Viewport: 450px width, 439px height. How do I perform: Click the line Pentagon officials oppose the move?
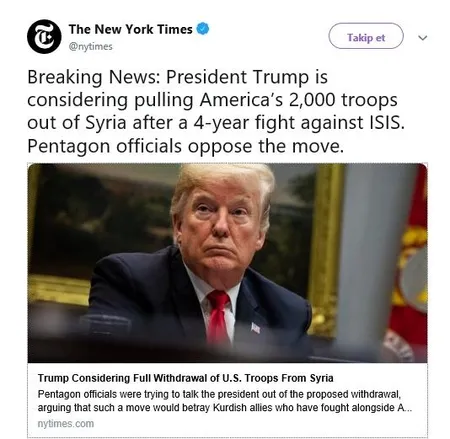point(185,146)
